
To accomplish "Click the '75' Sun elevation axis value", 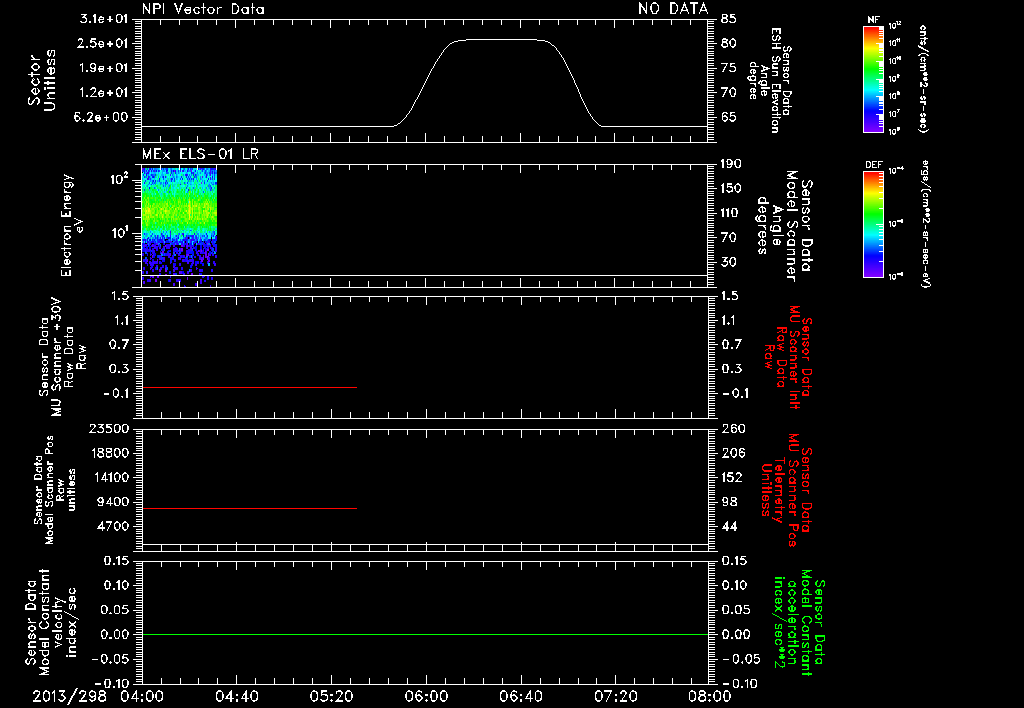I will [729, 68].
